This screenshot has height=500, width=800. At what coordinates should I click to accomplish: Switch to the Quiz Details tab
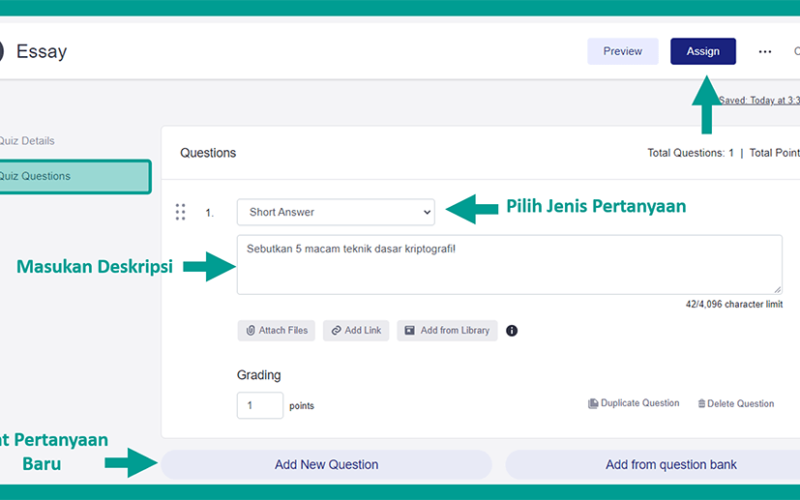click(27, 141)
